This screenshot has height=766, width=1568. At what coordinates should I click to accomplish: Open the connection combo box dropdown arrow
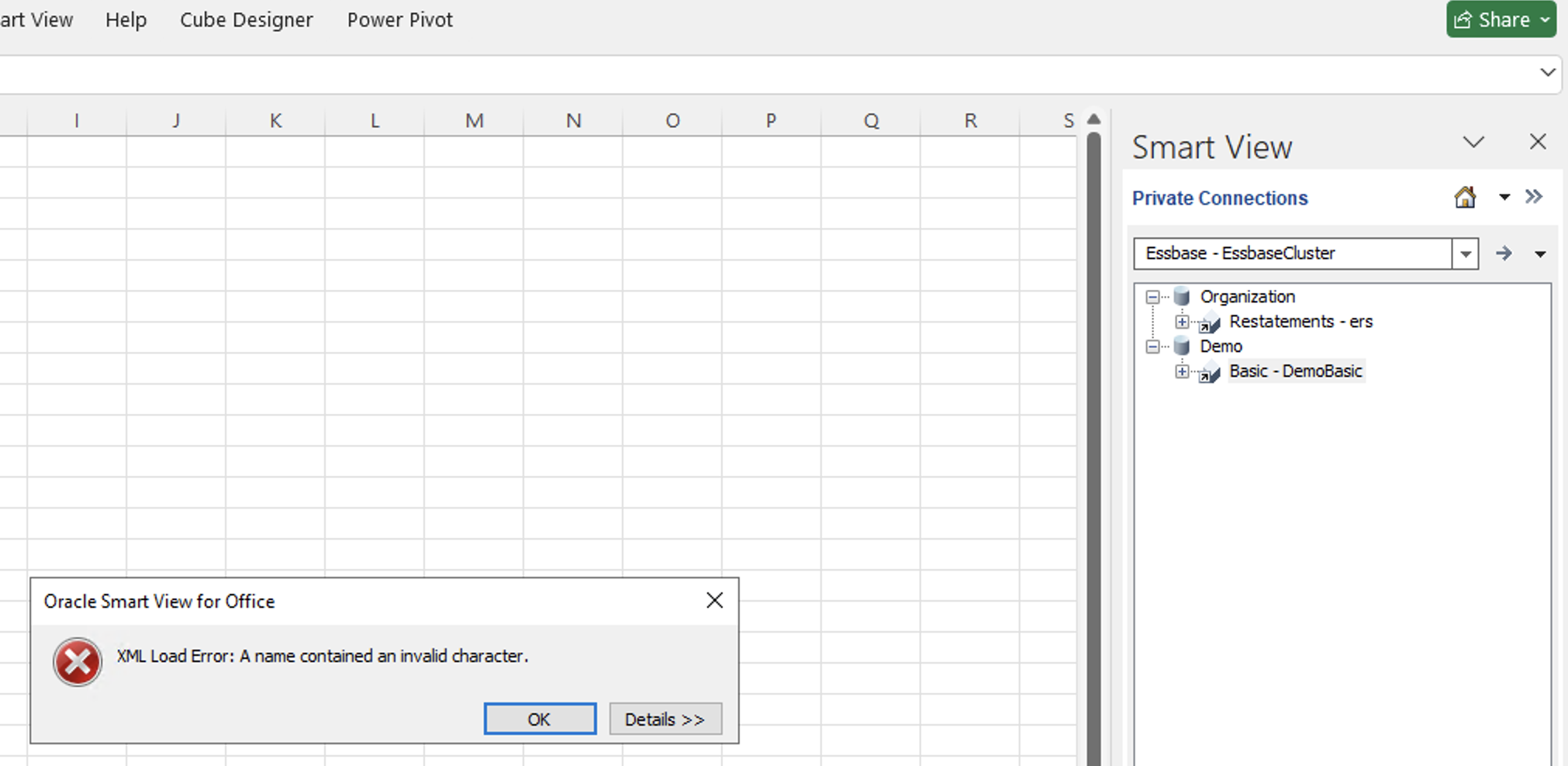click(x=1466, y=254)
